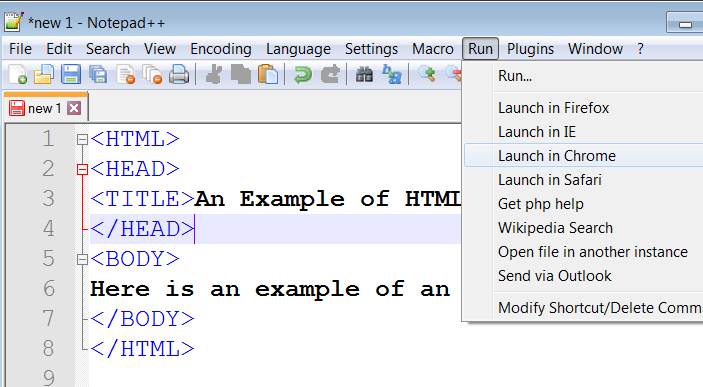This screenshot has height=387, width=703.
Task: Close the new 1 tab
Action: (x=74, y=108)
